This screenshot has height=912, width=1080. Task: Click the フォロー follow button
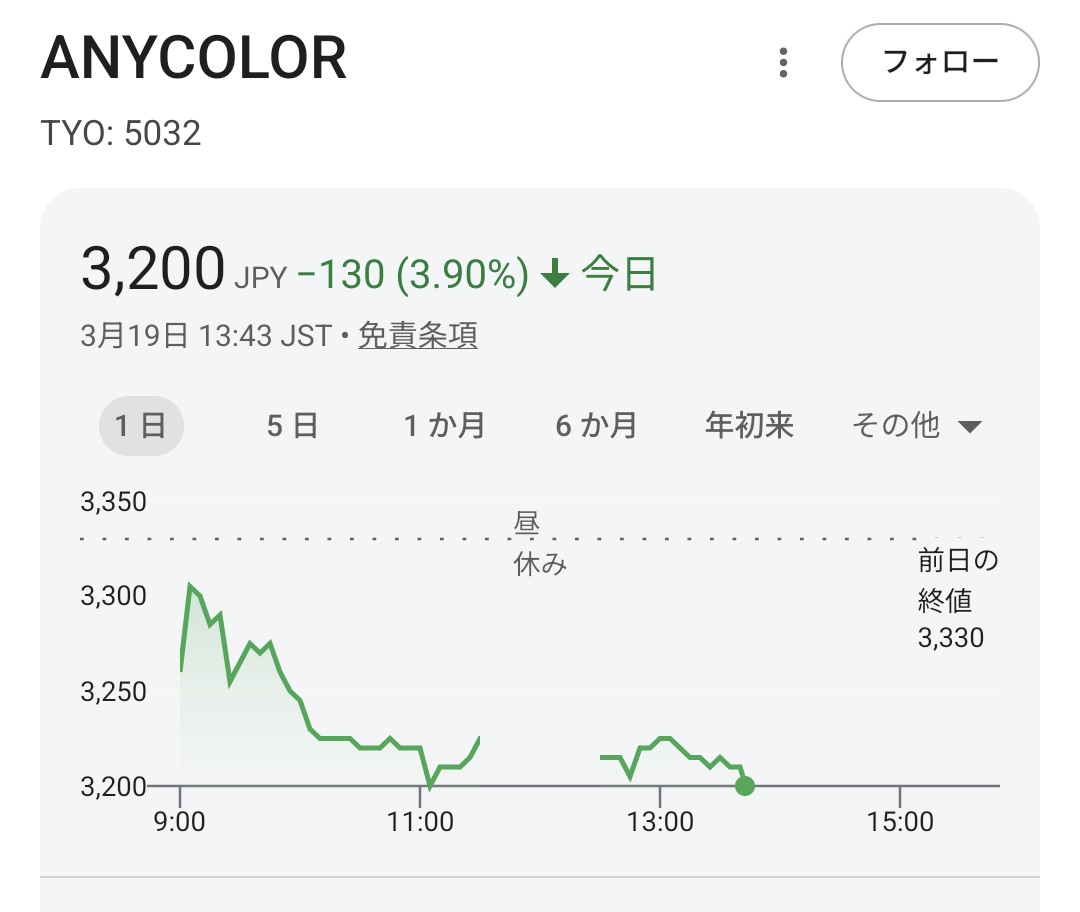940,63
